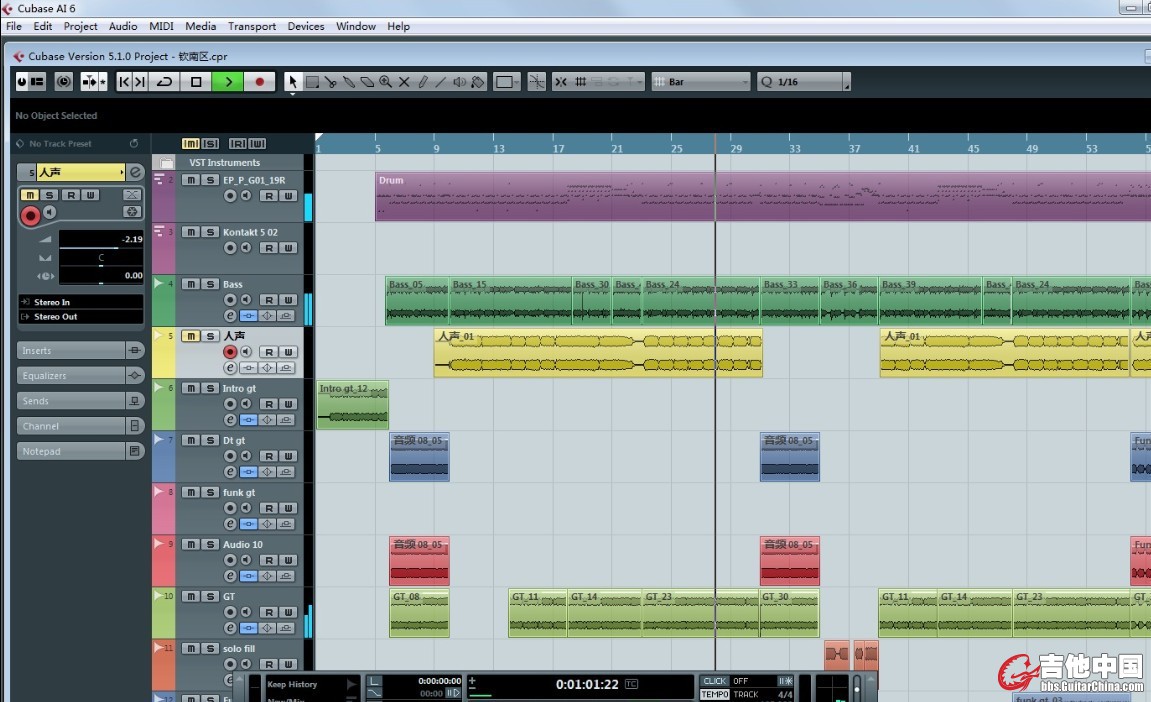
Task: Select the Erase tool
Action: [x=367, y=82]
